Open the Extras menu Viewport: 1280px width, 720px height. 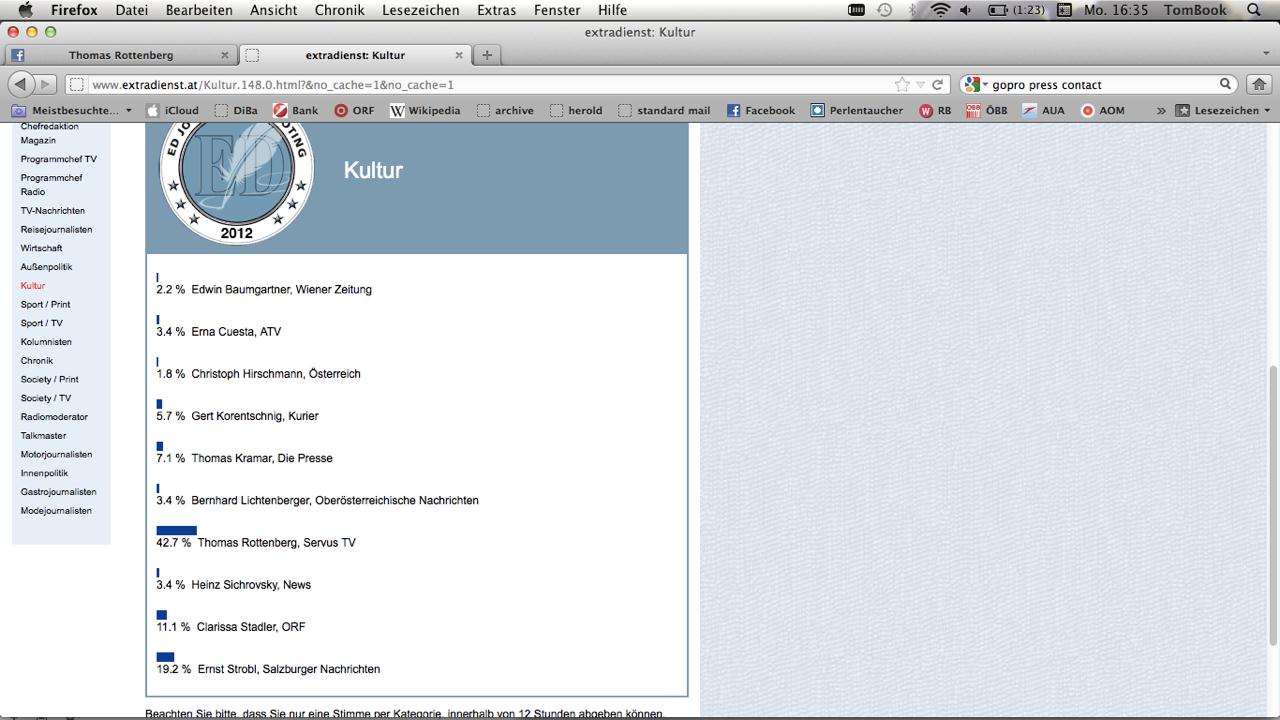point(498,10)
